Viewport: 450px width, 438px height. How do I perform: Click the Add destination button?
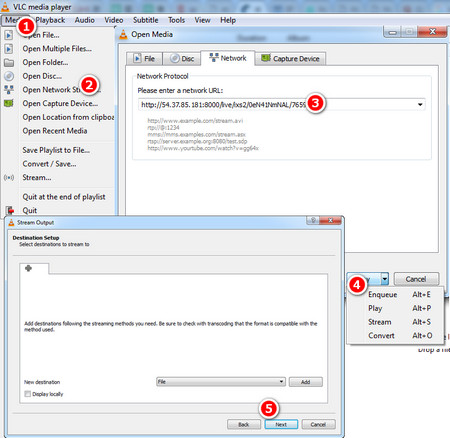306,382
